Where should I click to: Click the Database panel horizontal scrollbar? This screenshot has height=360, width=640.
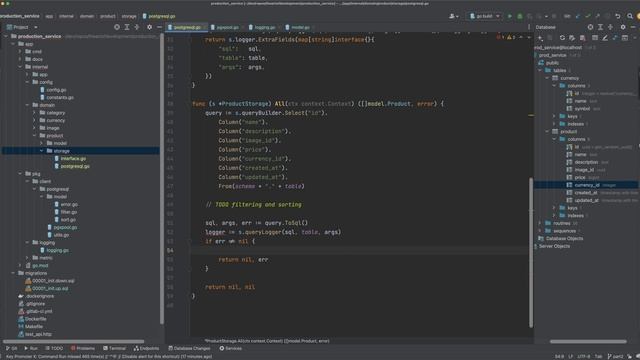tap(588, 341)
